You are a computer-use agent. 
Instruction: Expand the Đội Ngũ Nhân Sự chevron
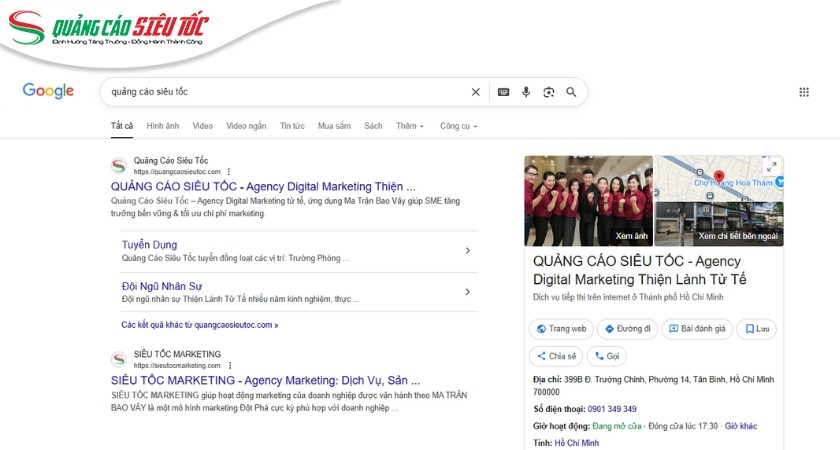click(468, 292)
